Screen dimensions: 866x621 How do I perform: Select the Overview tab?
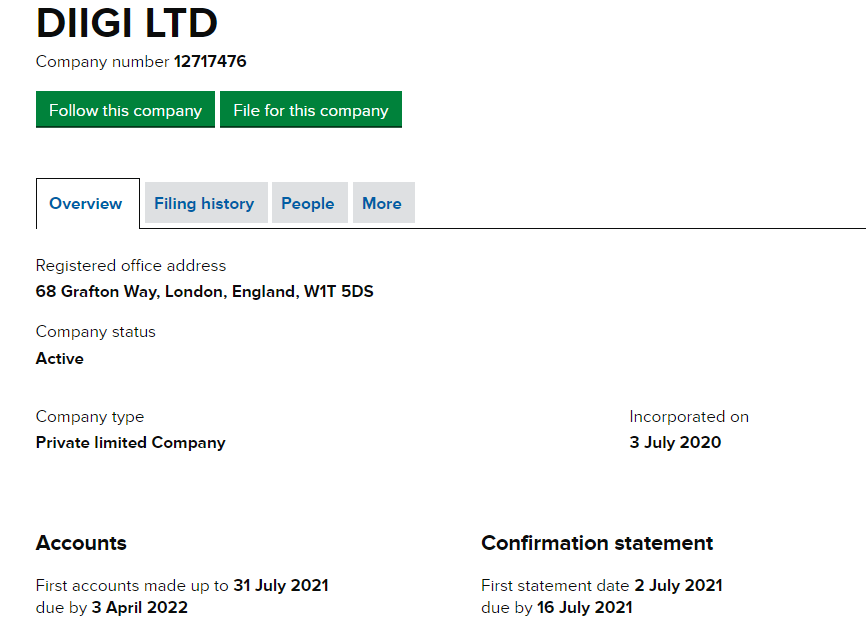(86, 203)
